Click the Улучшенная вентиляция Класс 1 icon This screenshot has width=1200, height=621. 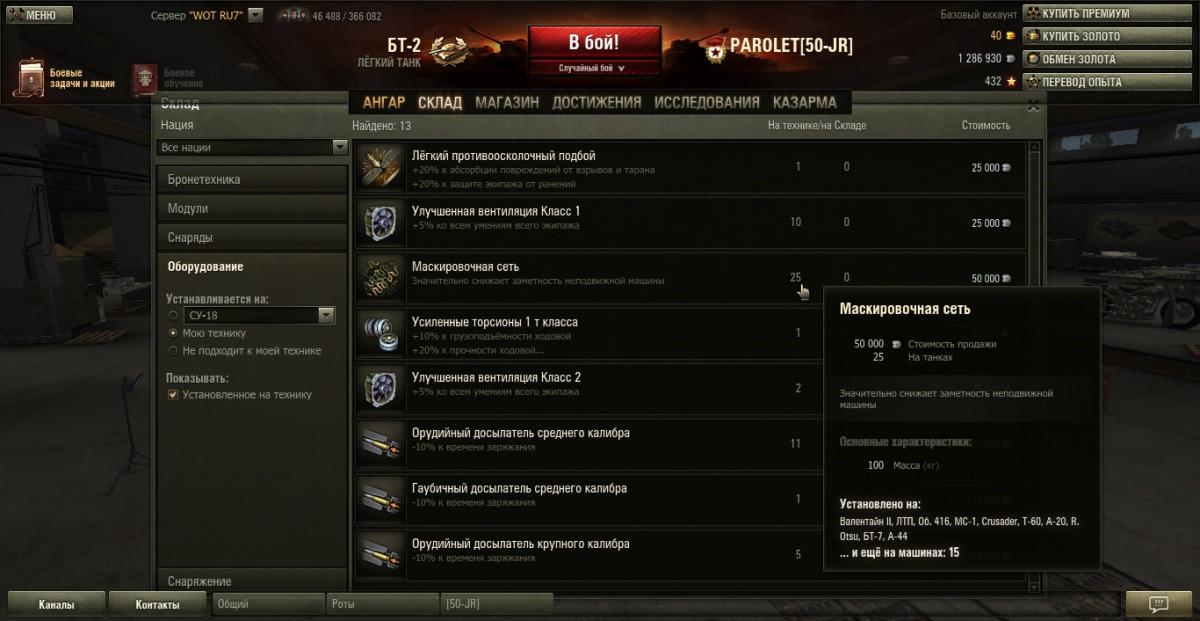(381, 222)
